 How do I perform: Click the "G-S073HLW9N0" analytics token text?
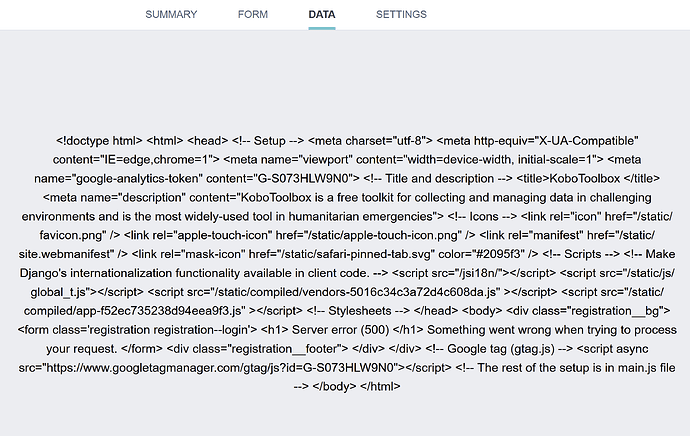click(305, 179)
